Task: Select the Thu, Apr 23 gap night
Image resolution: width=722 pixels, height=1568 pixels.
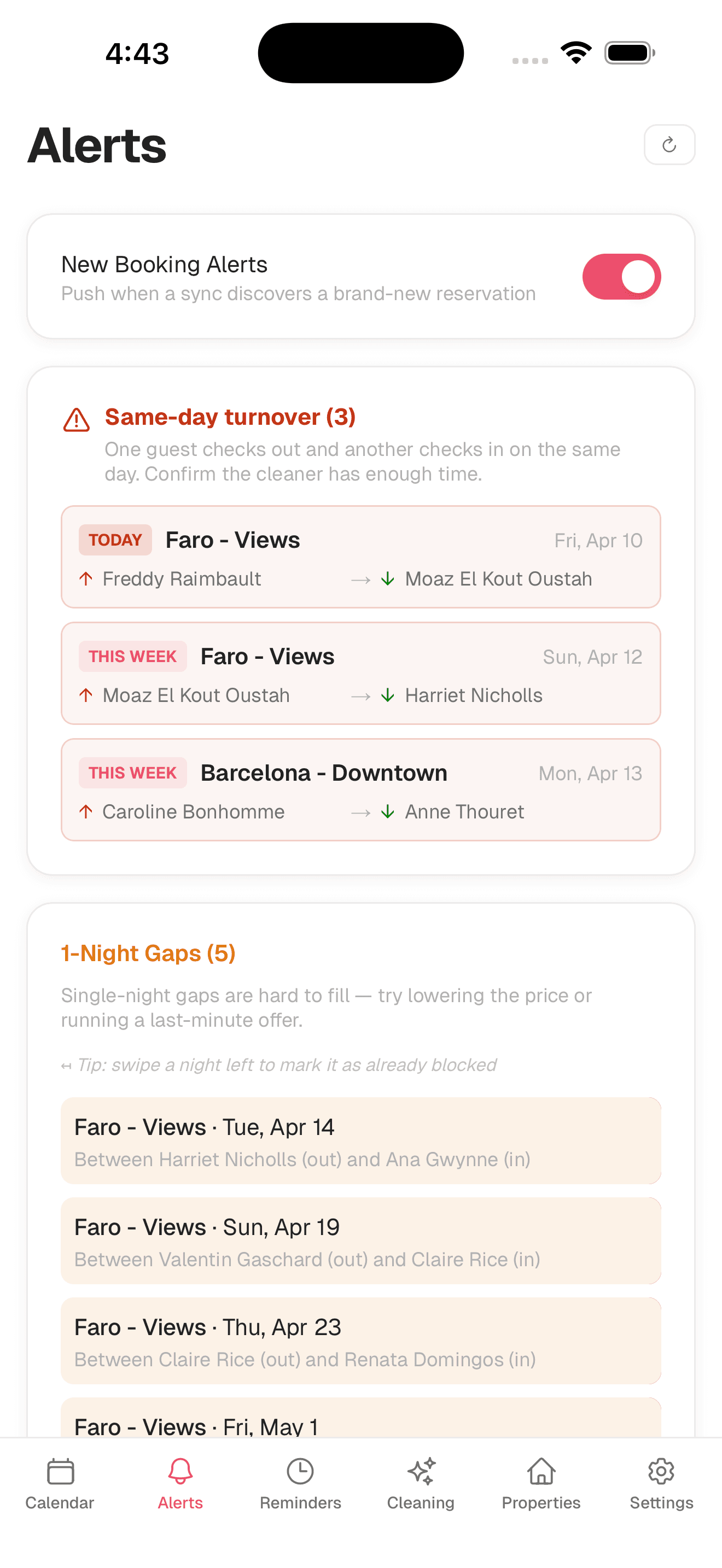Action: (360, 1341)
